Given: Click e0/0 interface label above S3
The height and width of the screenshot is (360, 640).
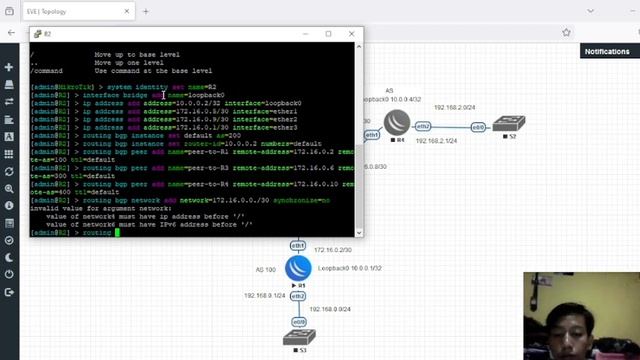Looking at the screenshot, I should point(299,322).
